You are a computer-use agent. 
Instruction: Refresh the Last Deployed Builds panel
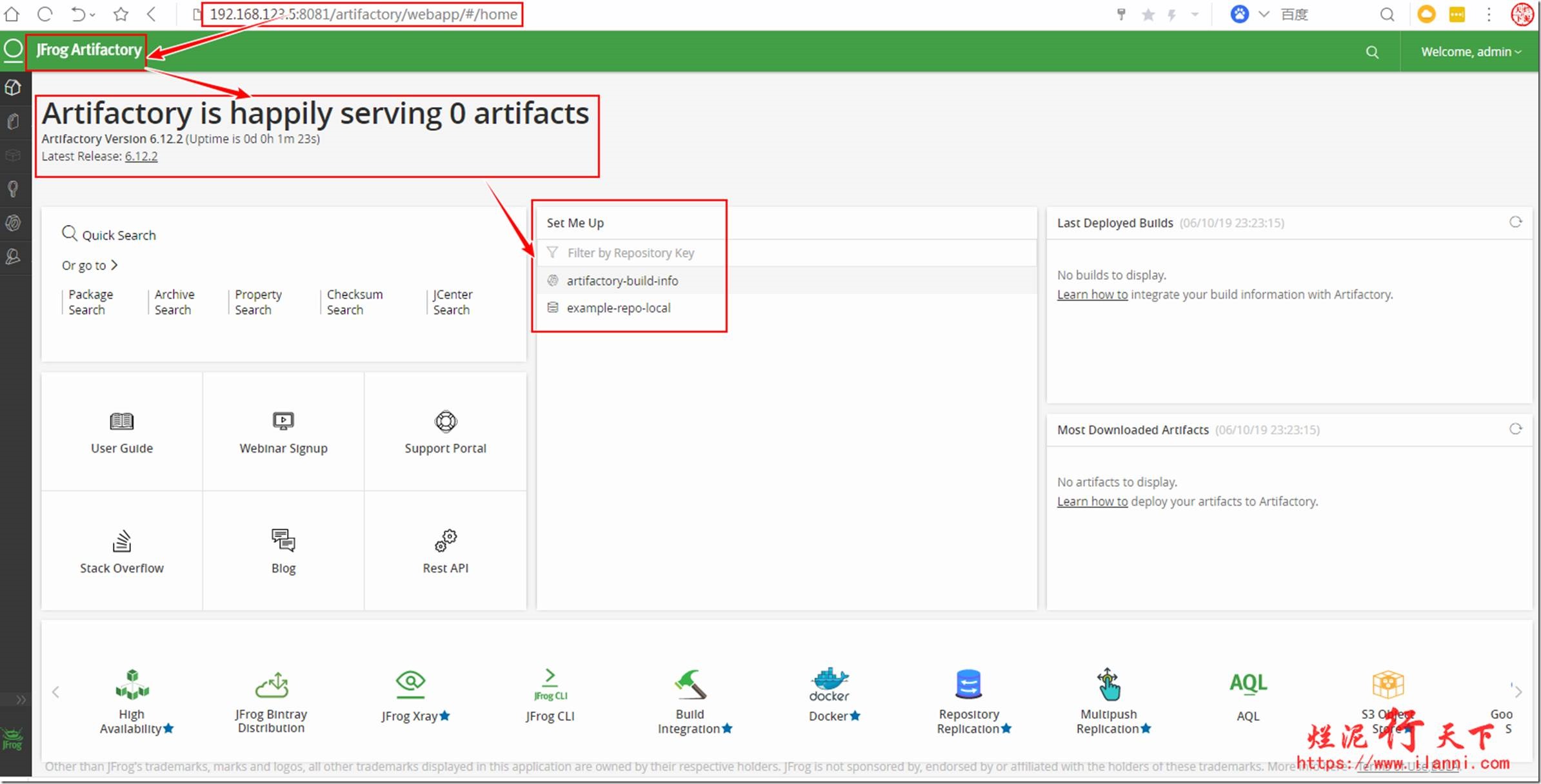pyautogui.click(x=1515, y=222)
